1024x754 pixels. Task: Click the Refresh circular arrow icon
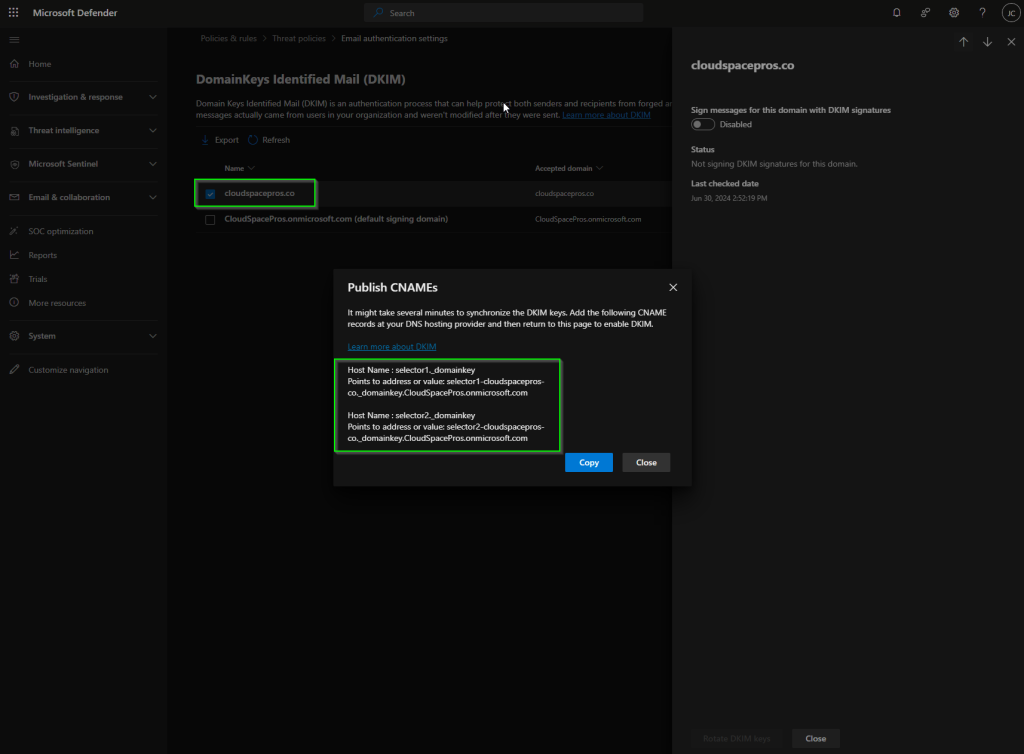click(253, 140)
